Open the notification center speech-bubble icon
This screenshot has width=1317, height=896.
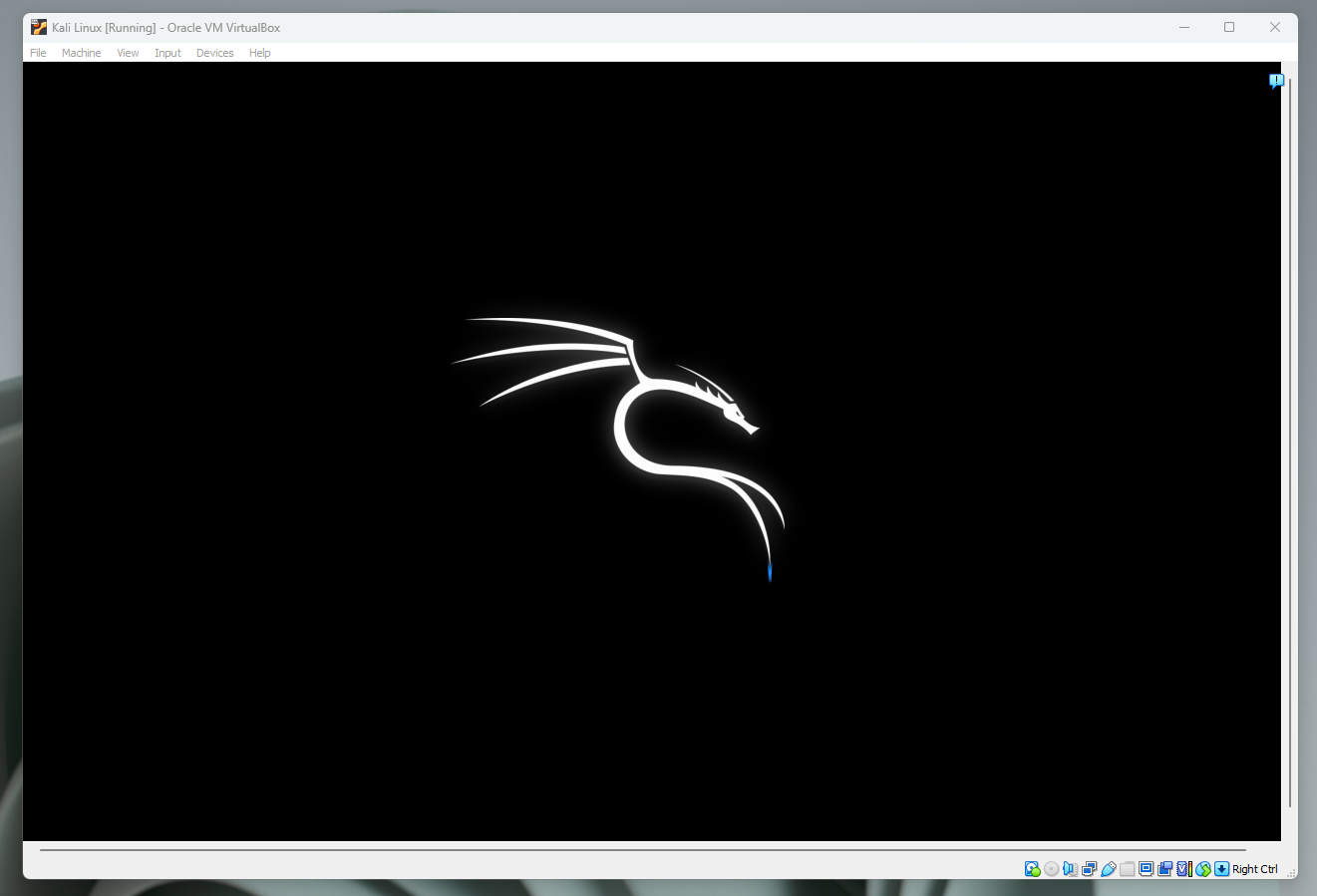click(1275, 81)
